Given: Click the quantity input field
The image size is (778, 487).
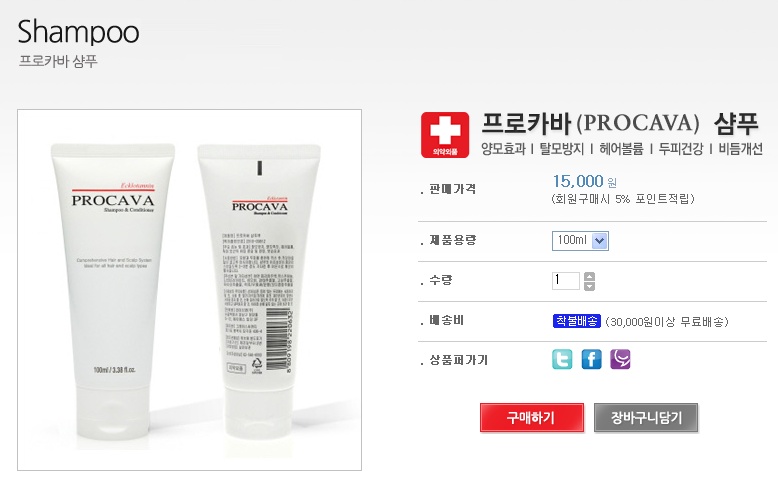Looking at the screenshot, I should click(566, 280).
